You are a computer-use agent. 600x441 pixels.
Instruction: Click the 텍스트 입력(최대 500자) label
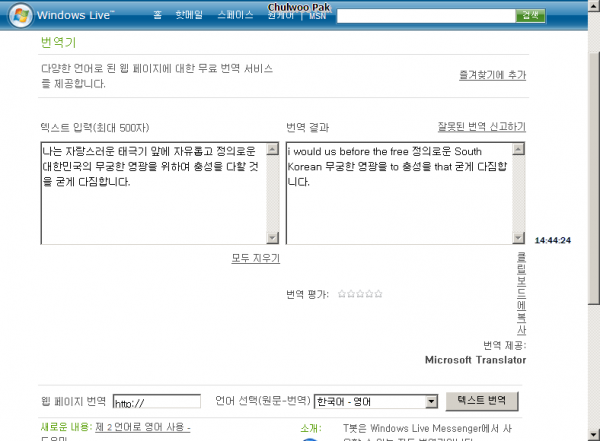click(95, 127)
